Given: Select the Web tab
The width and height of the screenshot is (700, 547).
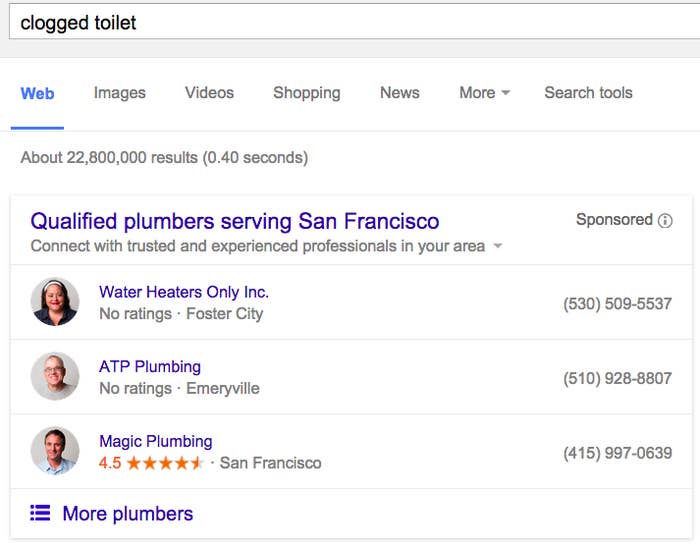Looking at the screenshot, I should [38, 94].
